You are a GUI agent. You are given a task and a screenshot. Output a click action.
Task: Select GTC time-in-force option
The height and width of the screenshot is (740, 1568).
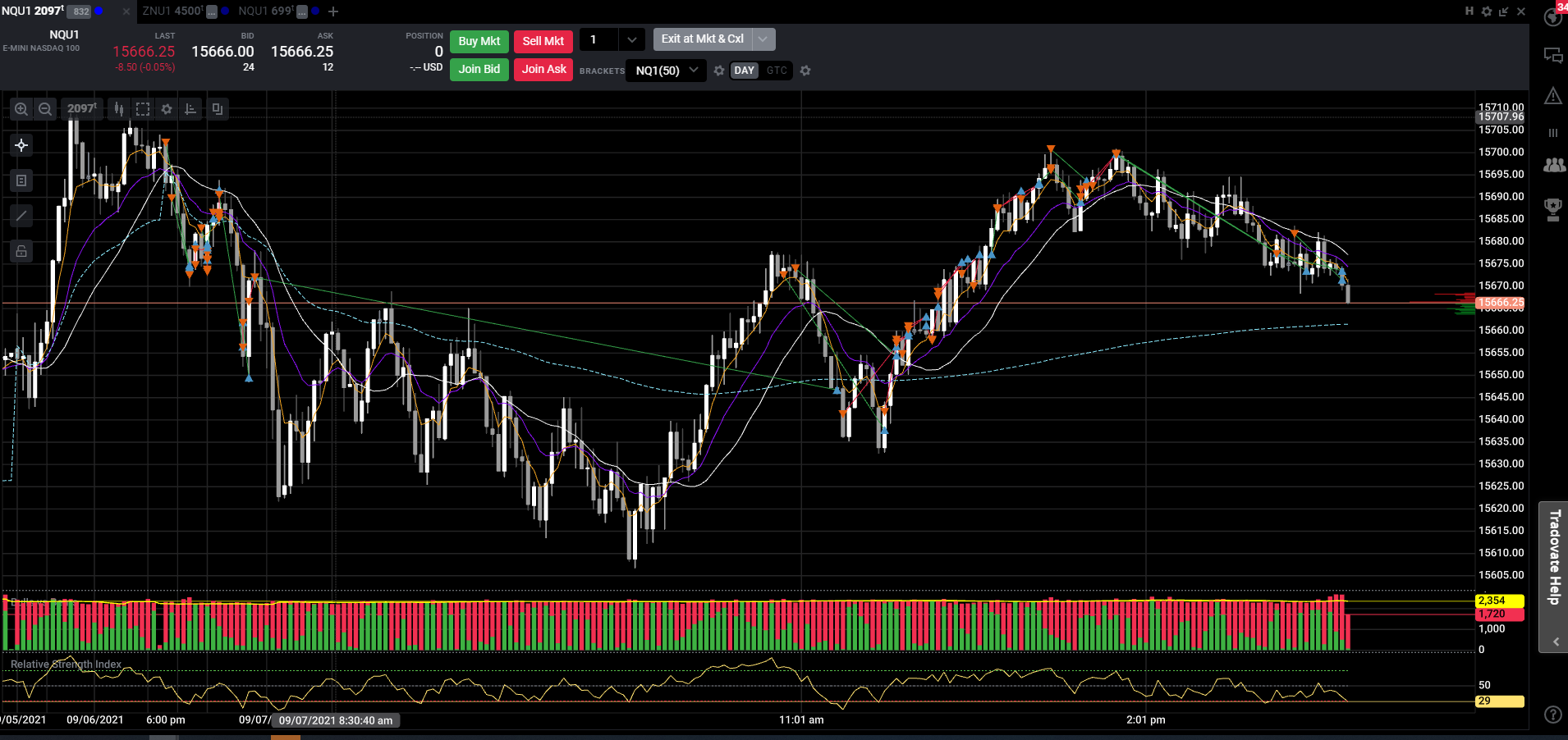click(777, 71)
